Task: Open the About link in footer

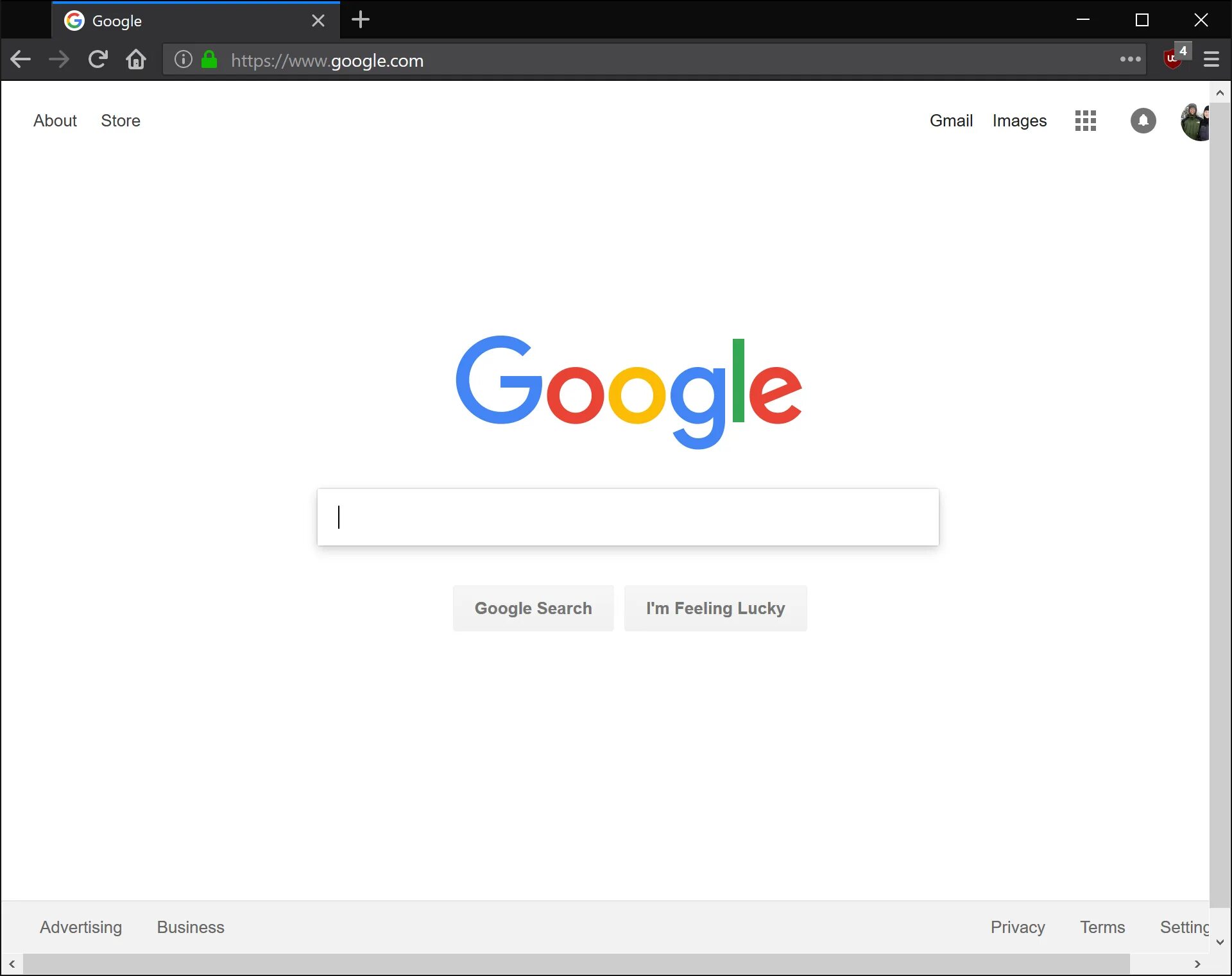Action: point(55,120)
